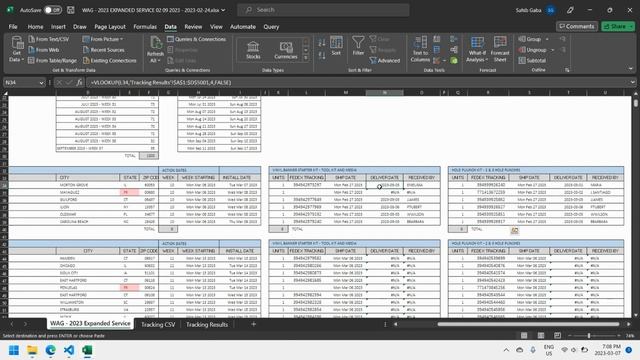
Task: Open Visual Studio Code from taskbar
Action: pos(69,350)
